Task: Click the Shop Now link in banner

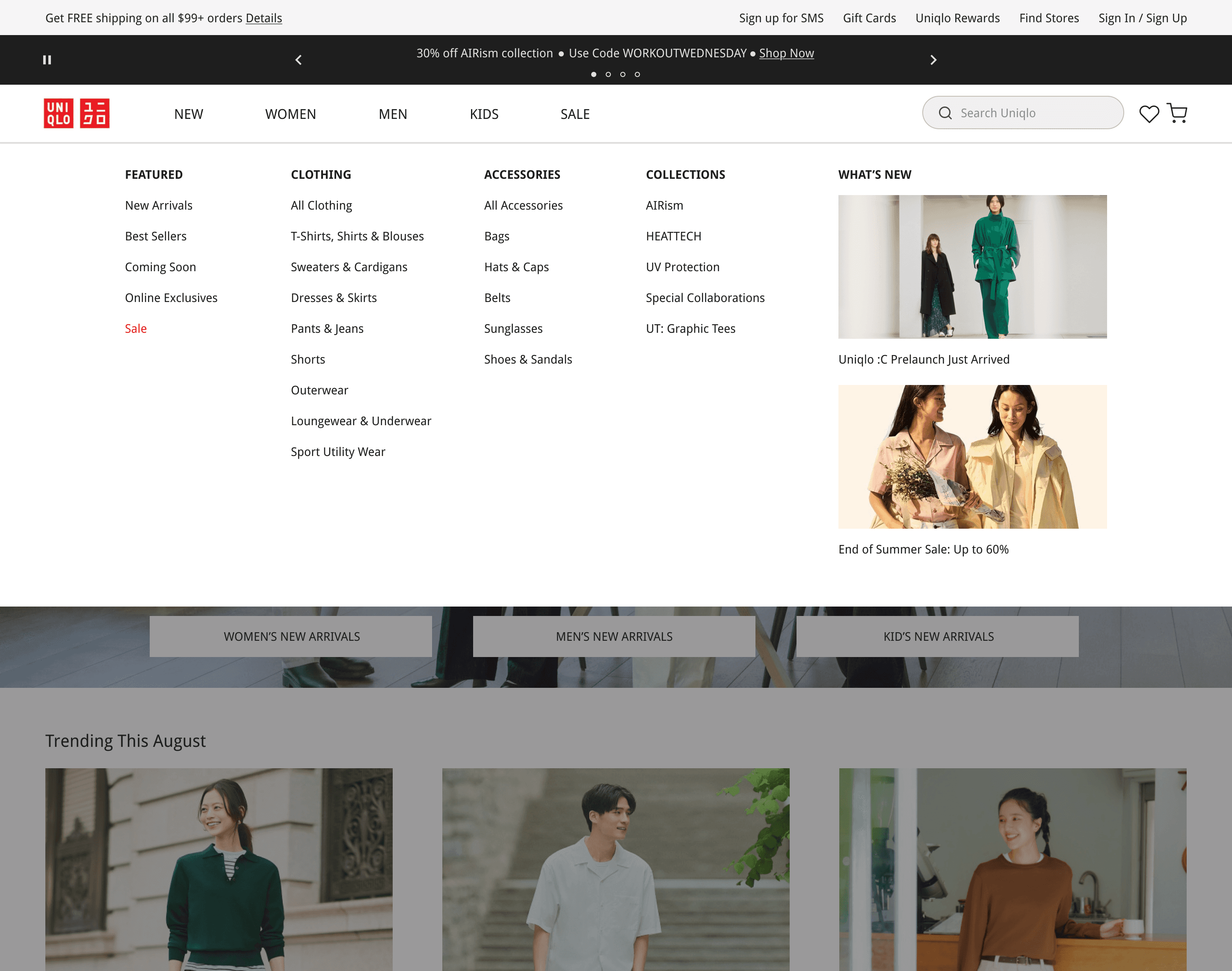Action: tap(786, 53)
